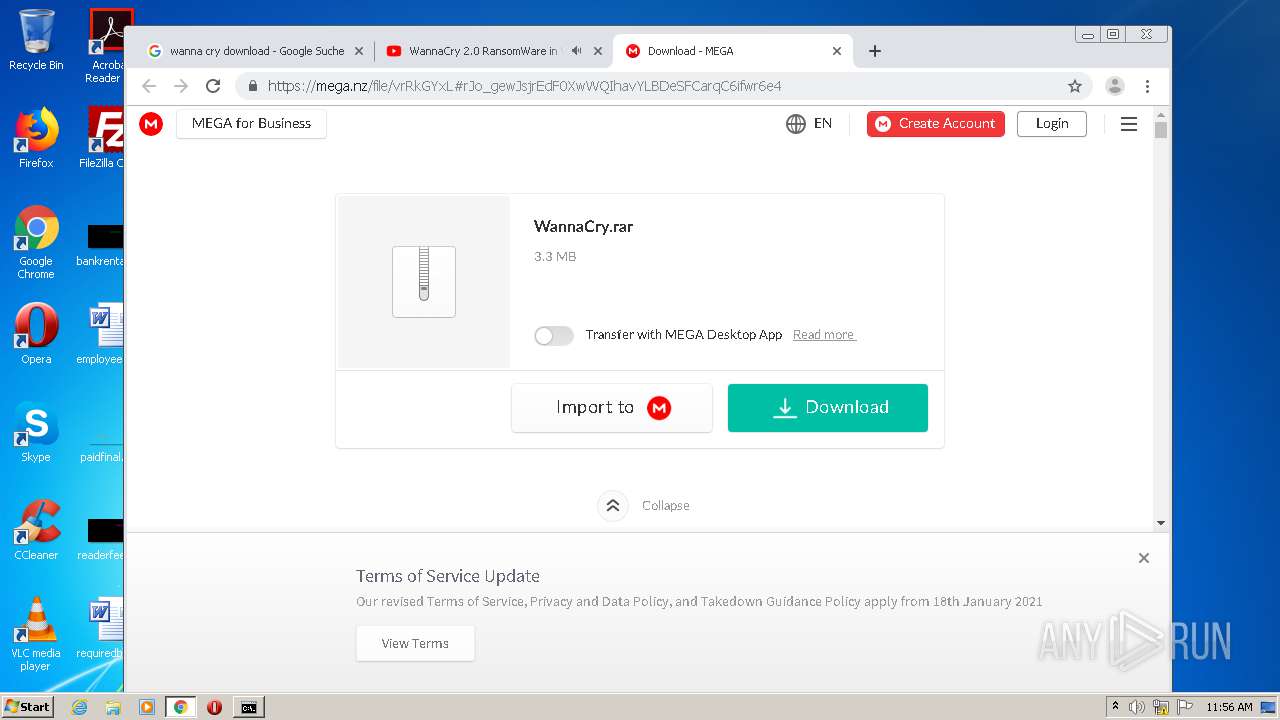Click the volume speaker tray icon
This screenshot has height=720, width=1280.
pos(1137,707)
